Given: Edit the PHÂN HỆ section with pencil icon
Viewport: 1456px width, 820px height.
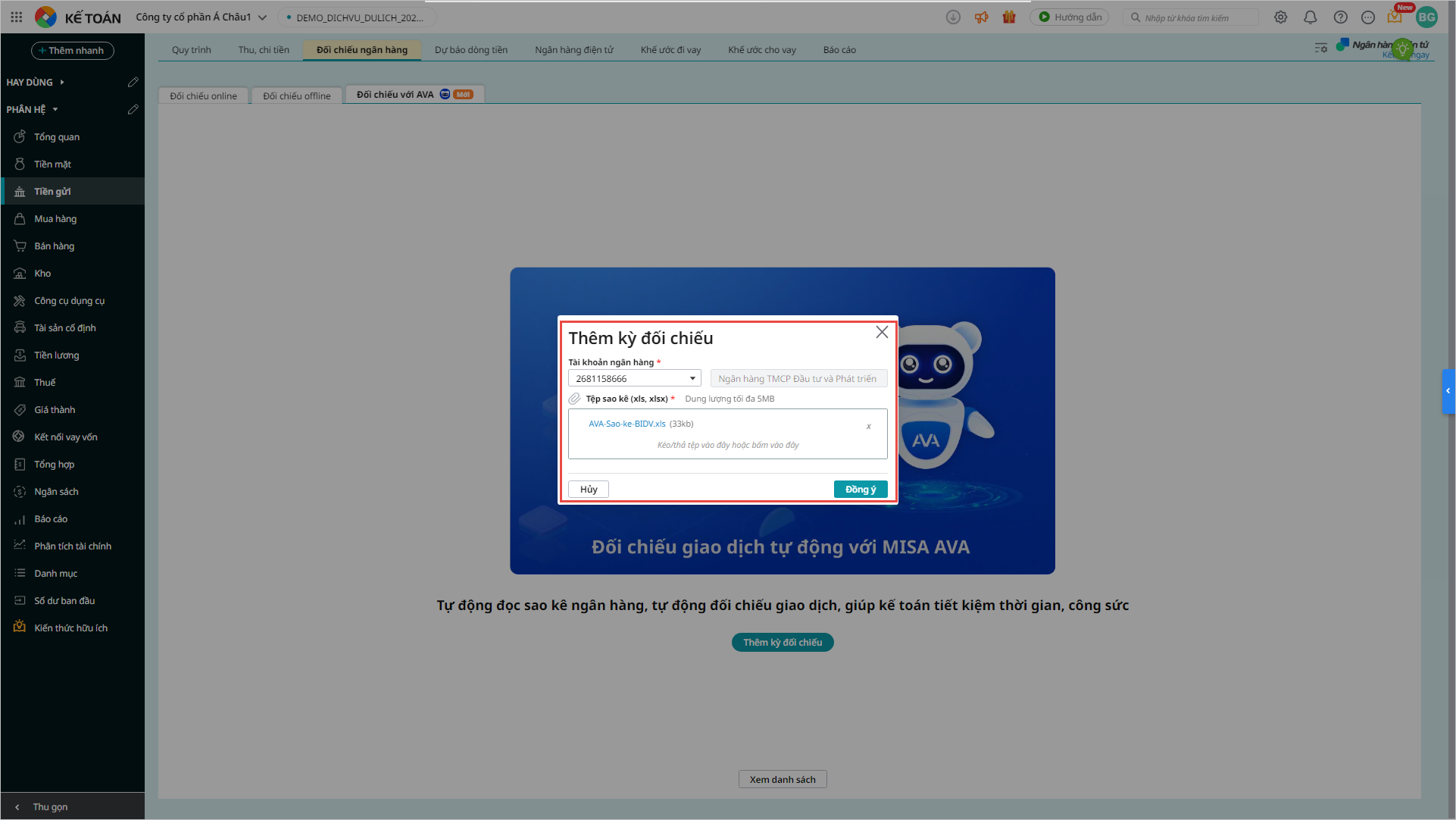Looking at the screenshot, I should pos(133,109).
